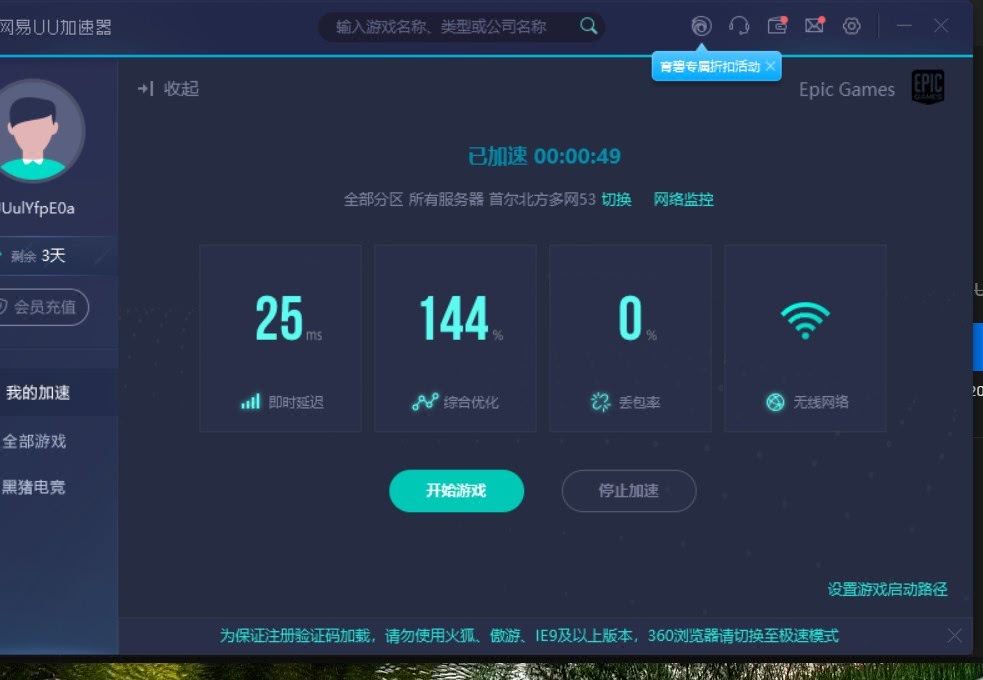Open the 网络监控 link
Viewport: 983px width, 680px height.
[x=683, y=199]
